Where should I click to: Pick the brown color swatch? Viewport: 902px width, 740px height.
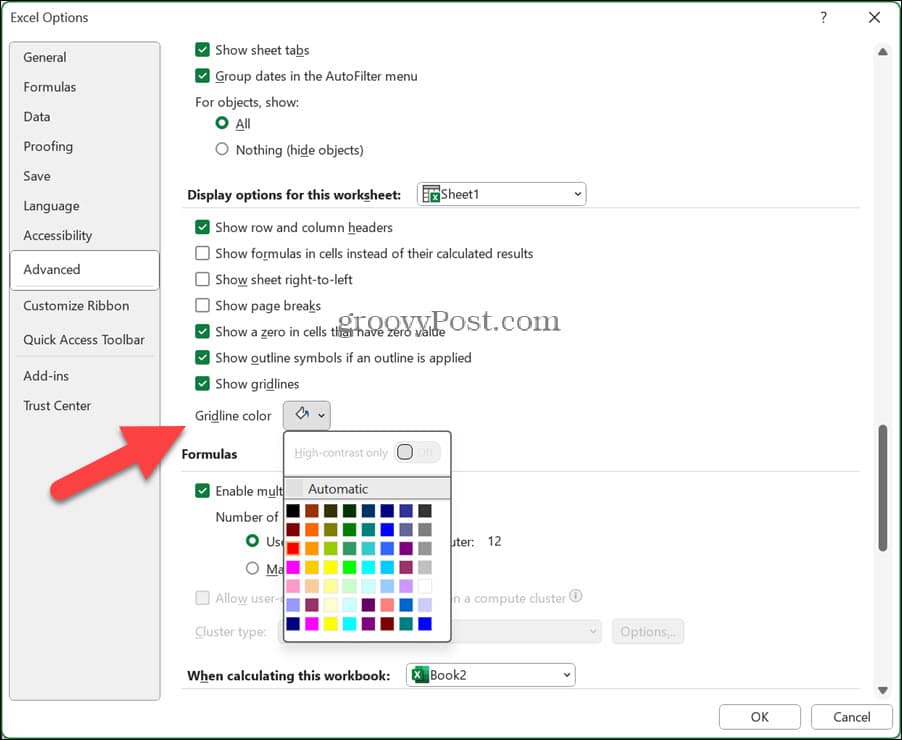[x=312, y=510]
